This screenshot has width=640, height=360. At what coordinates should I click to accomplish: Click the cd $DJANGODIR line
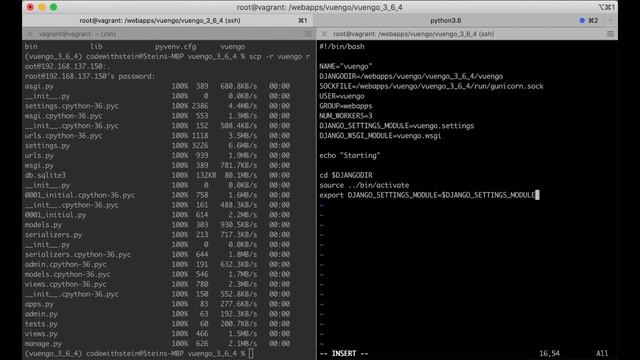(346, 175)
